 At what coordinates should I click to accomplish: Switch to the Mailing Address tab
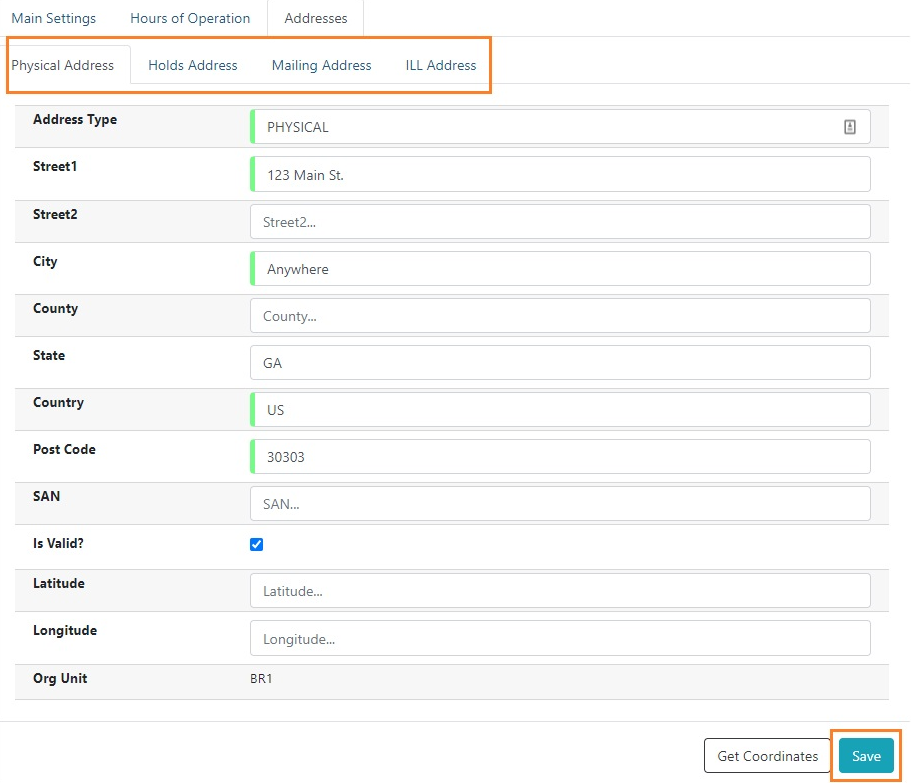(x=321, y=65)
